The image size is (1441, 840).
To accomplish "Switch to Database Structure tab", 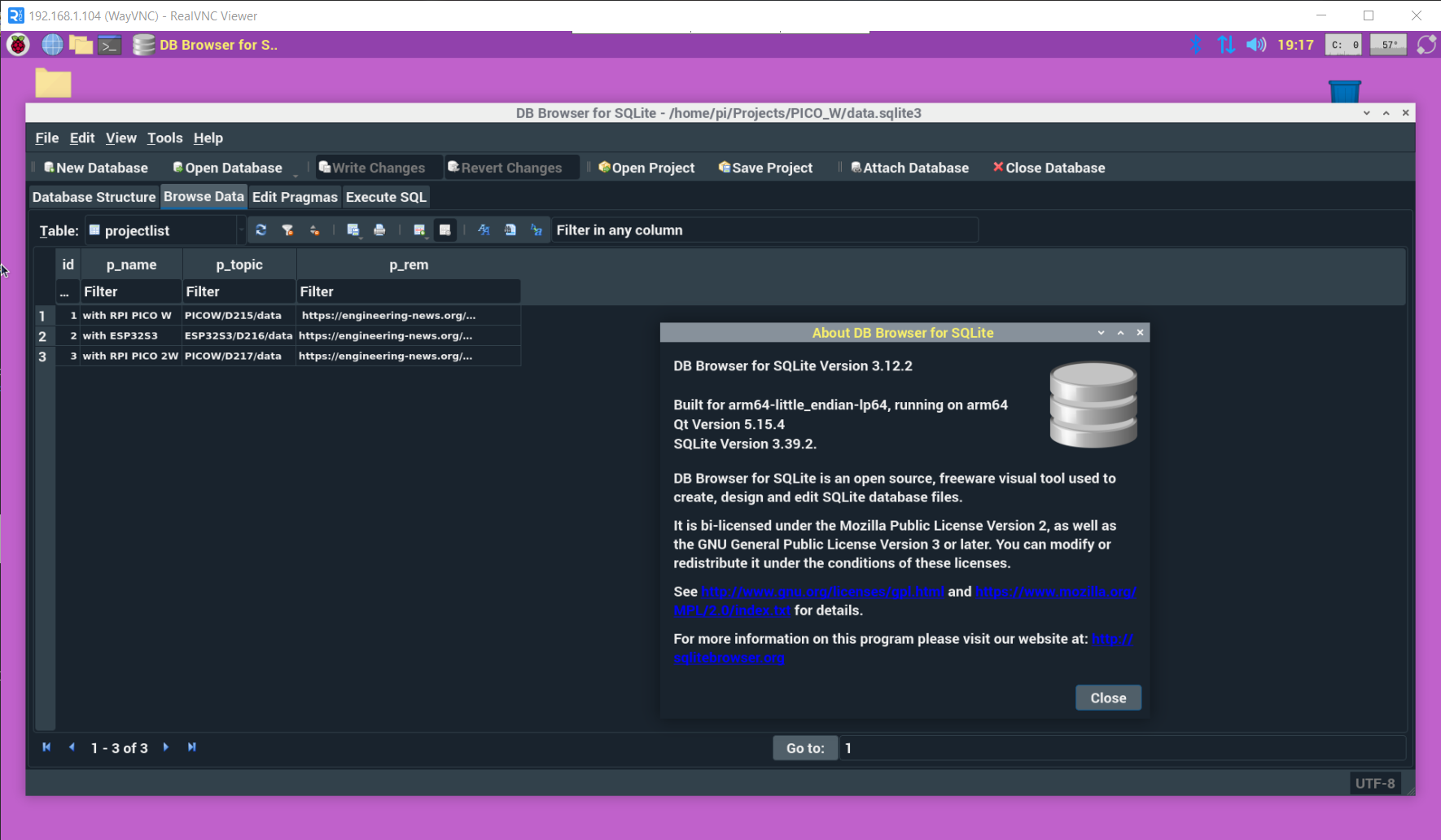I will tap(94, 197).
